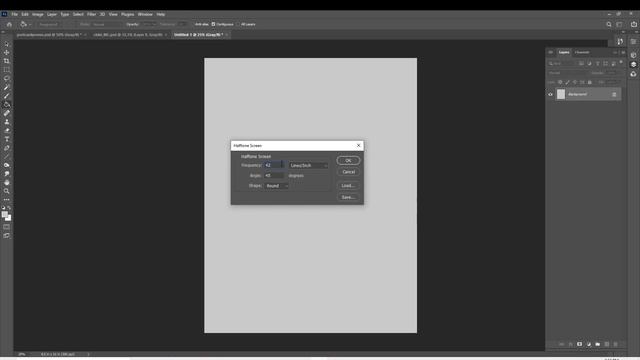Create a new layer icon in Layers panel
The height and width of the screenshot is (360, 640).
pos(607,344)
